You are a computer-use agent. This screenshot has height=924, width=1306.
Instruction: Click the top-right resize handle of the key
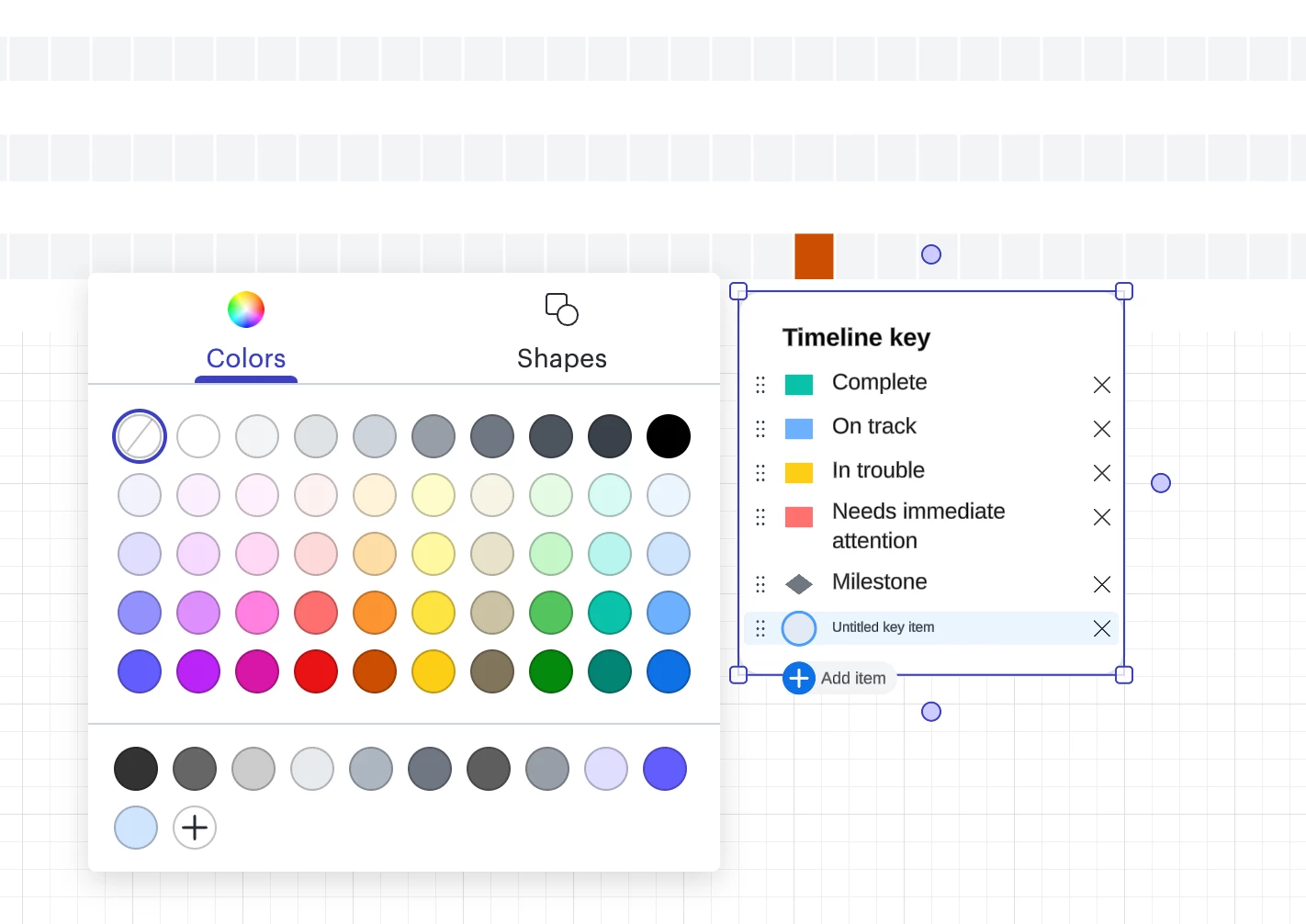coord(1123,292)
